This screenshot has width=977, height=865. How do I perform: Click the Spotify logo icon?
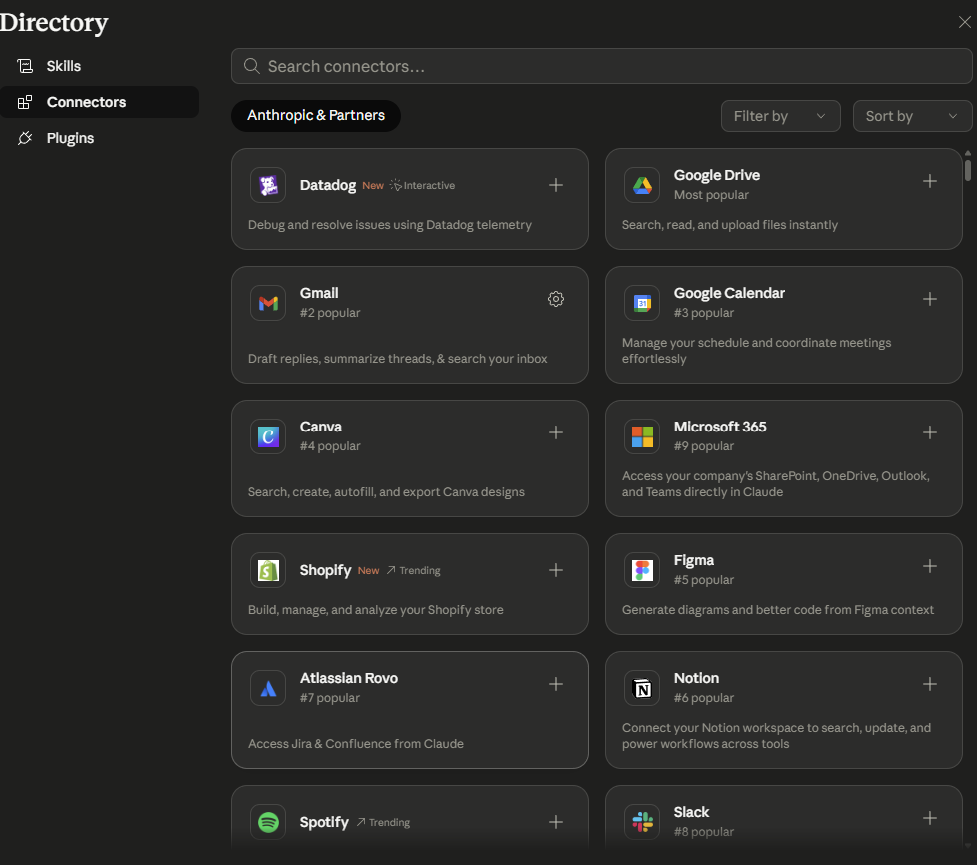pos(268,822)
